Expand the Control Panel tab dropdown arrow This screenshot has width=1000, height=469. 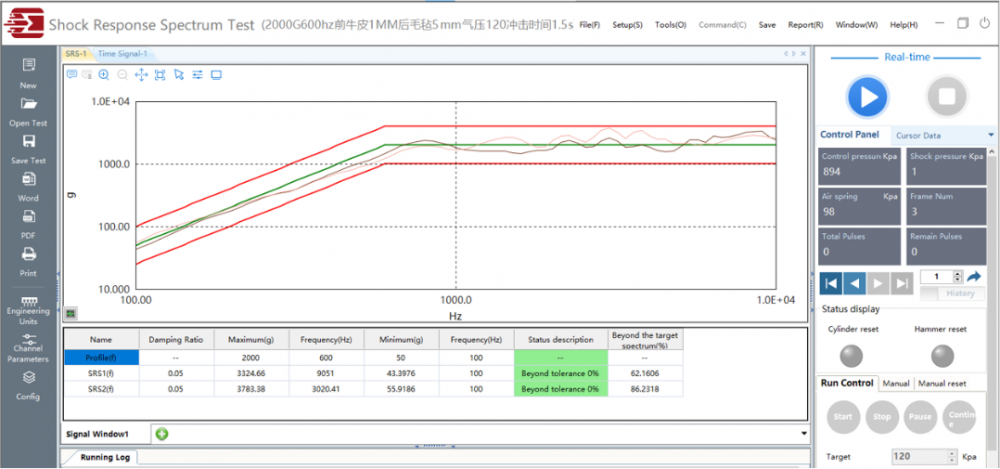[991, 135]
